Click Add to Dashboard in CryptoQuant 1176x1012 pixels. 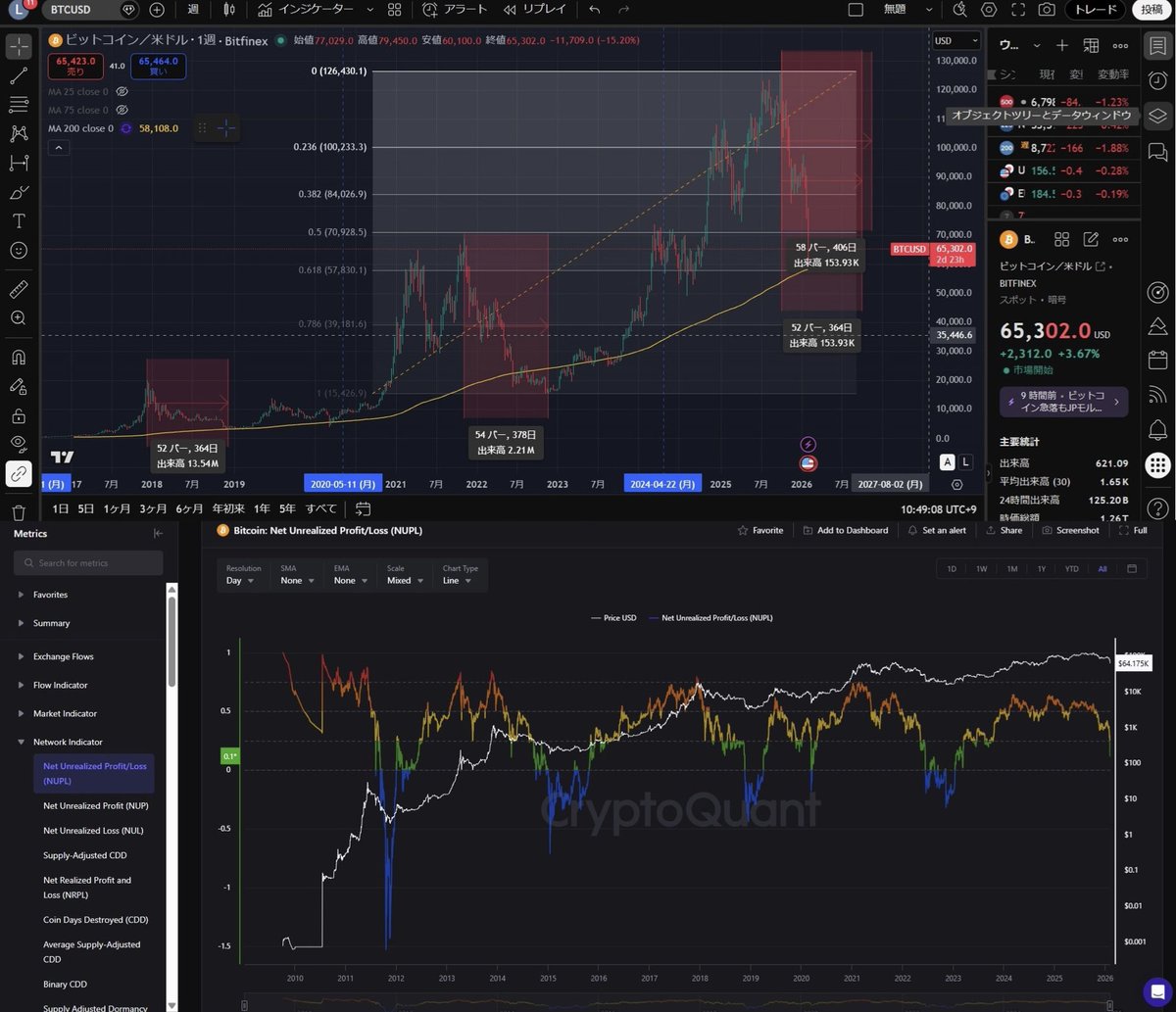[x=845, y=530]
